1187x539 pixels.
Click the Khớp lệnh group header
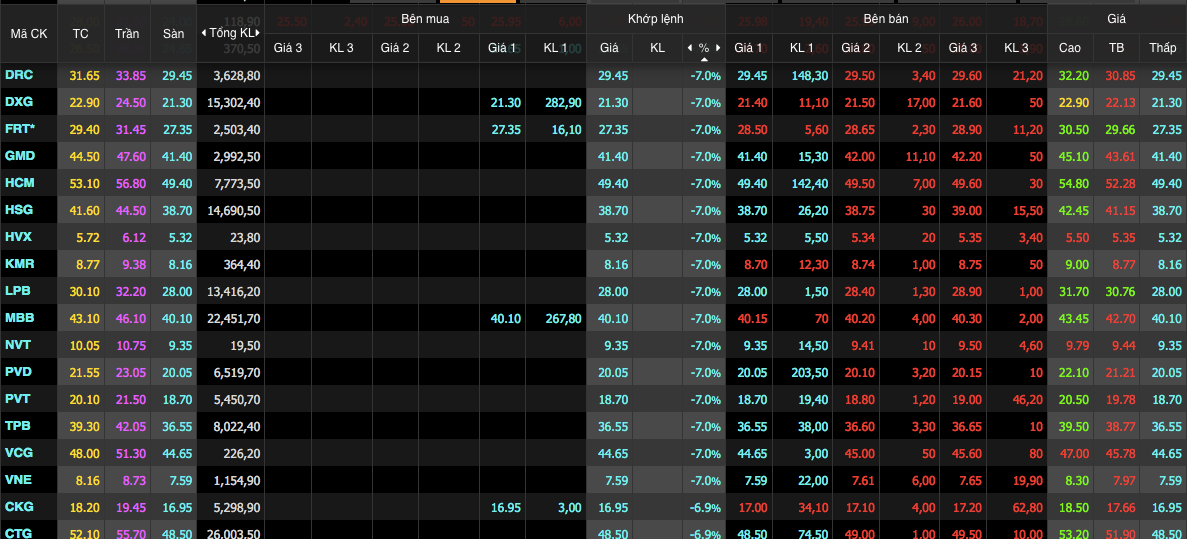pyautogui.click(x=656, y=19)
